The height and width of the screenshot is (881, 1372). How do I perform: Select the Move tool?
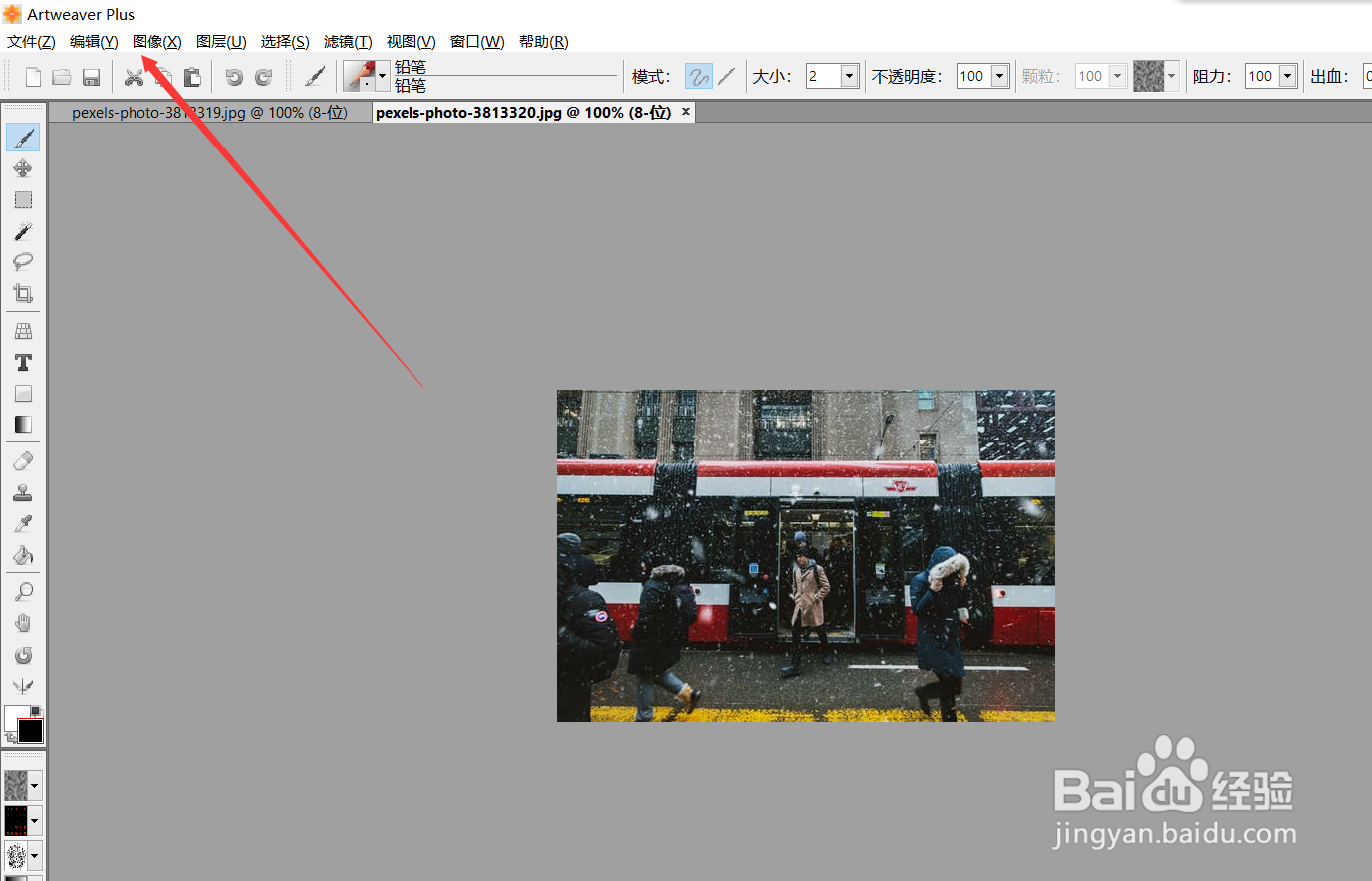click(x=23, y=168)
